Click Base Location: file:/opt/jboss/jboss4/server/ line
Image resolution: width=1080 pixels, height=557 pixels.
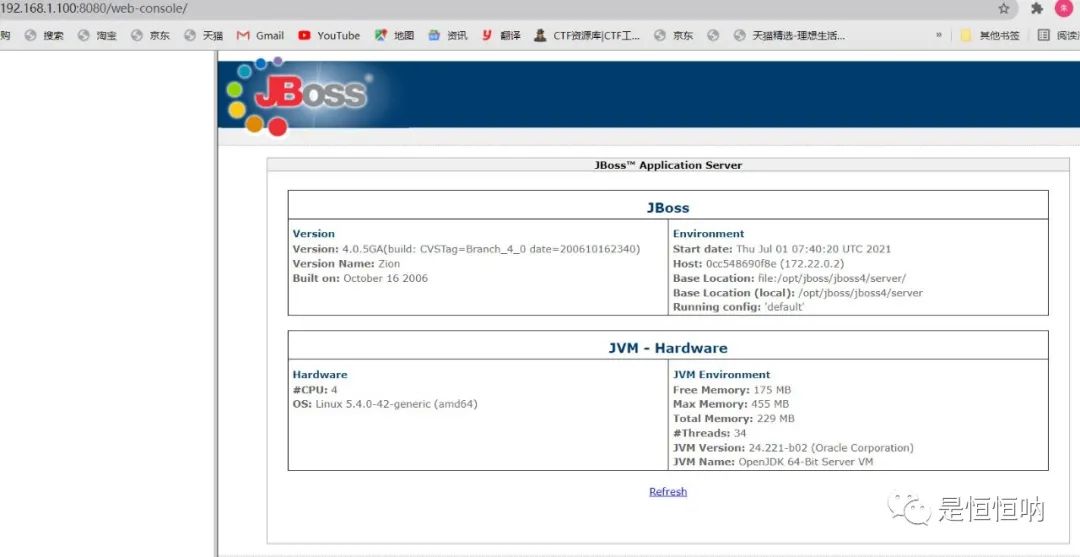789,278
